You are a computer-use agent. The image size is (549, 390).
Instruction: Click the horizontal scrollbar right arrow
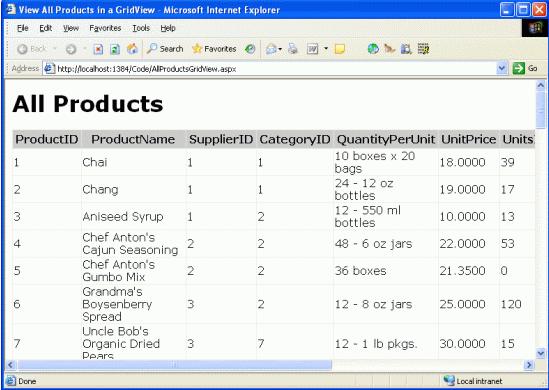point(529,365)
